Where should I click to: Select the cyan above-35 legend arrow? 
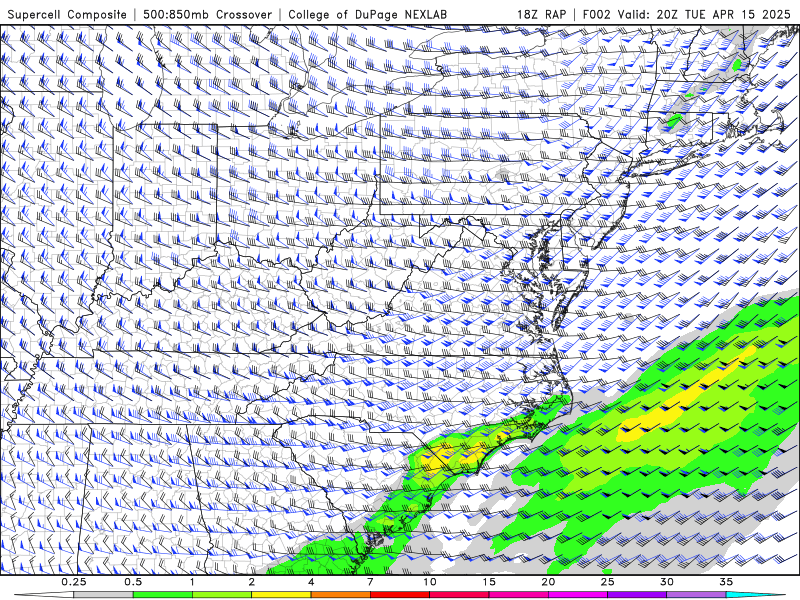pyautogui.click(x=756, y=595)
